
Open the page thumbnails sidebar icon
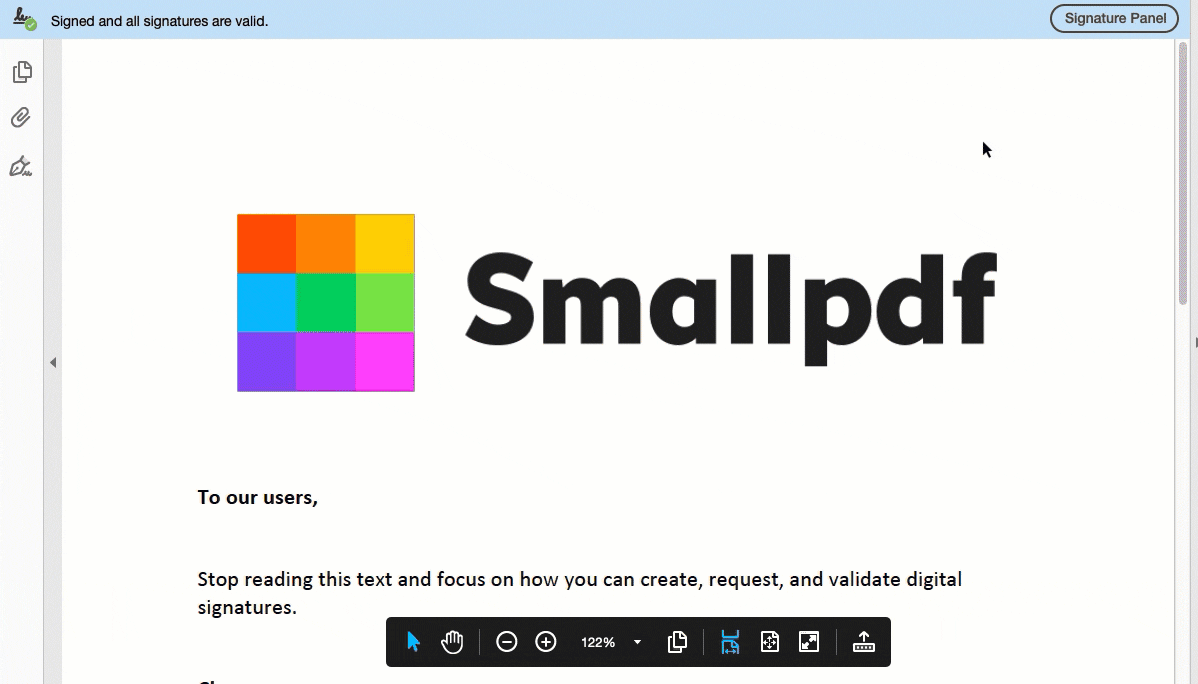click(22, 72)
